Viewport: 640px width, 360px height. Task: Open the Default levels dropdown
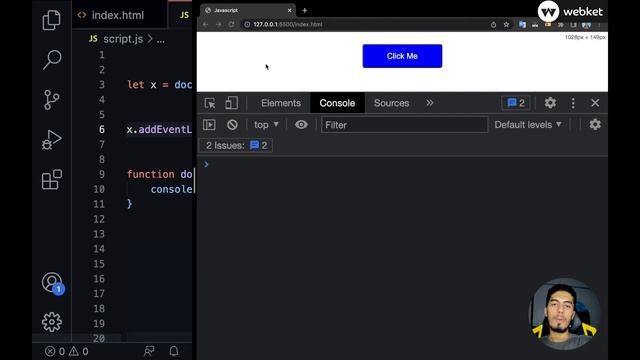pos(528,124)
